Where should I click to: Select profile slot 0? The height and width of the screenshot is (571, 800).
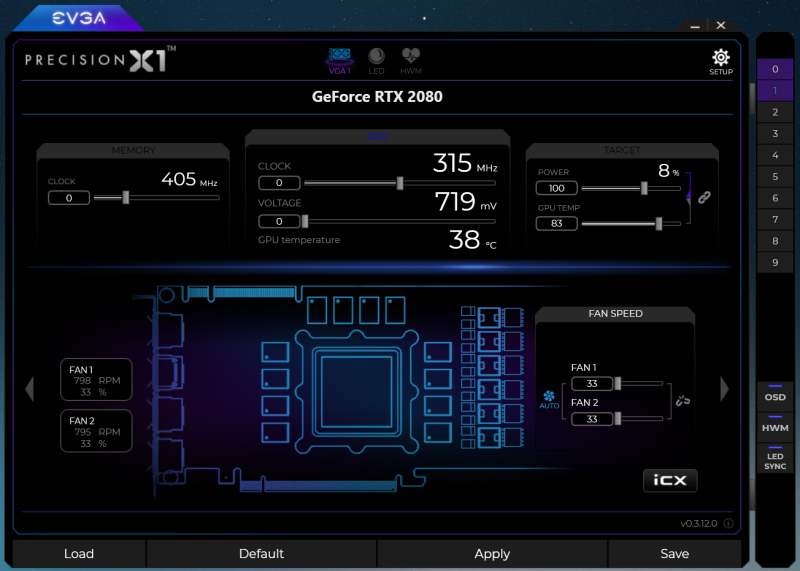[775, 69]
